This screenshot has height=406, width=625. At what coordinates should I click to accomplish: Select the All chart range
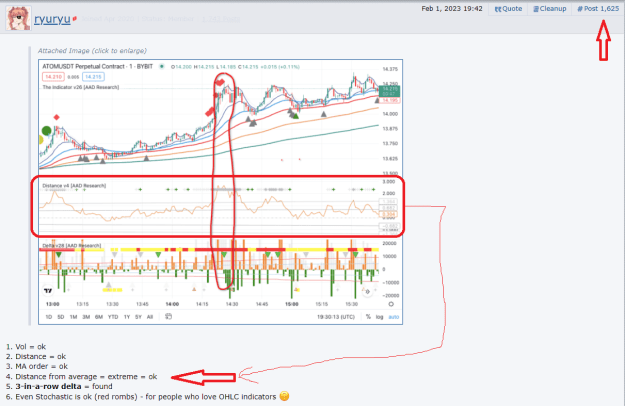tap(150, 317)
